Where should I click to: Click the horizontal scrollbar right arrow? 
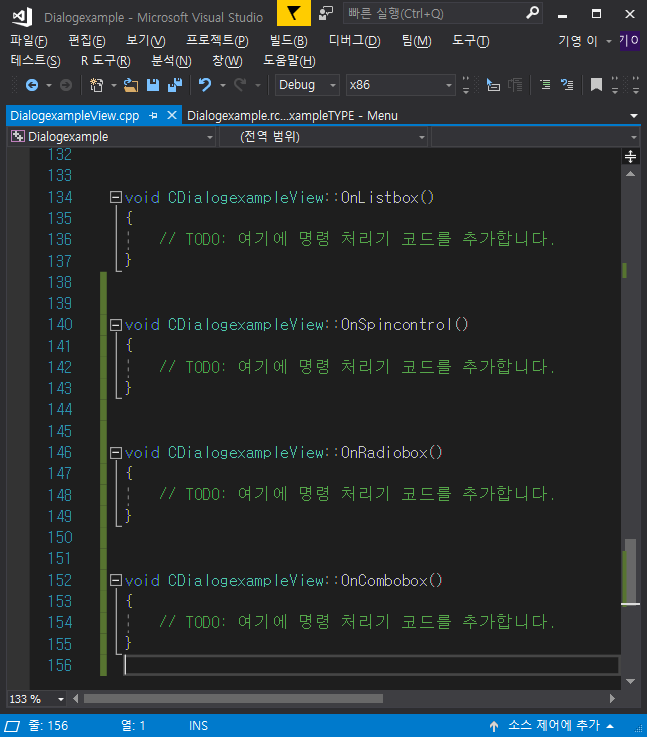pos(612,699)
